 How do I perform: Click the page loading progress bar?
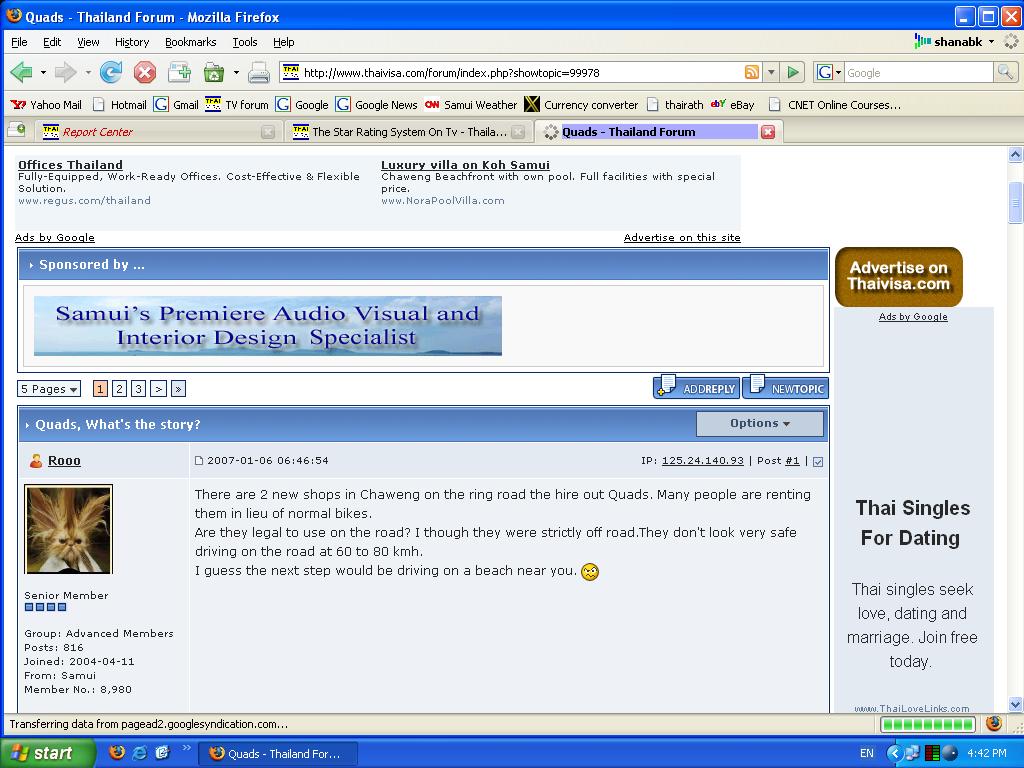point(927,724)
